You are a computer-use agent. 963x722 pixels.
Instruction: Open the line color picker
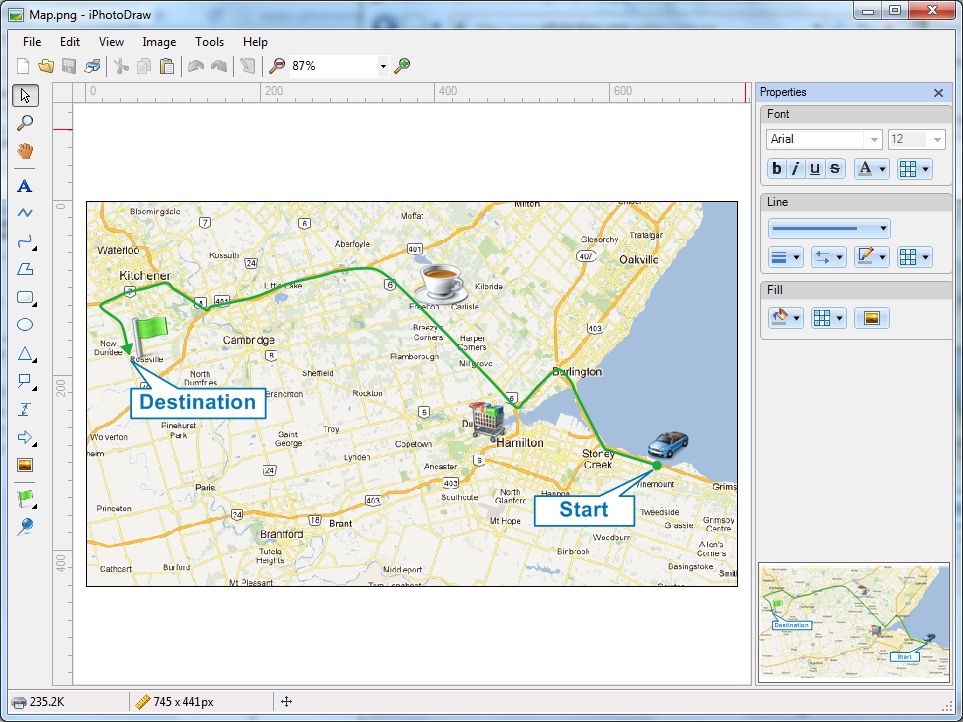(x=871, y=257)
